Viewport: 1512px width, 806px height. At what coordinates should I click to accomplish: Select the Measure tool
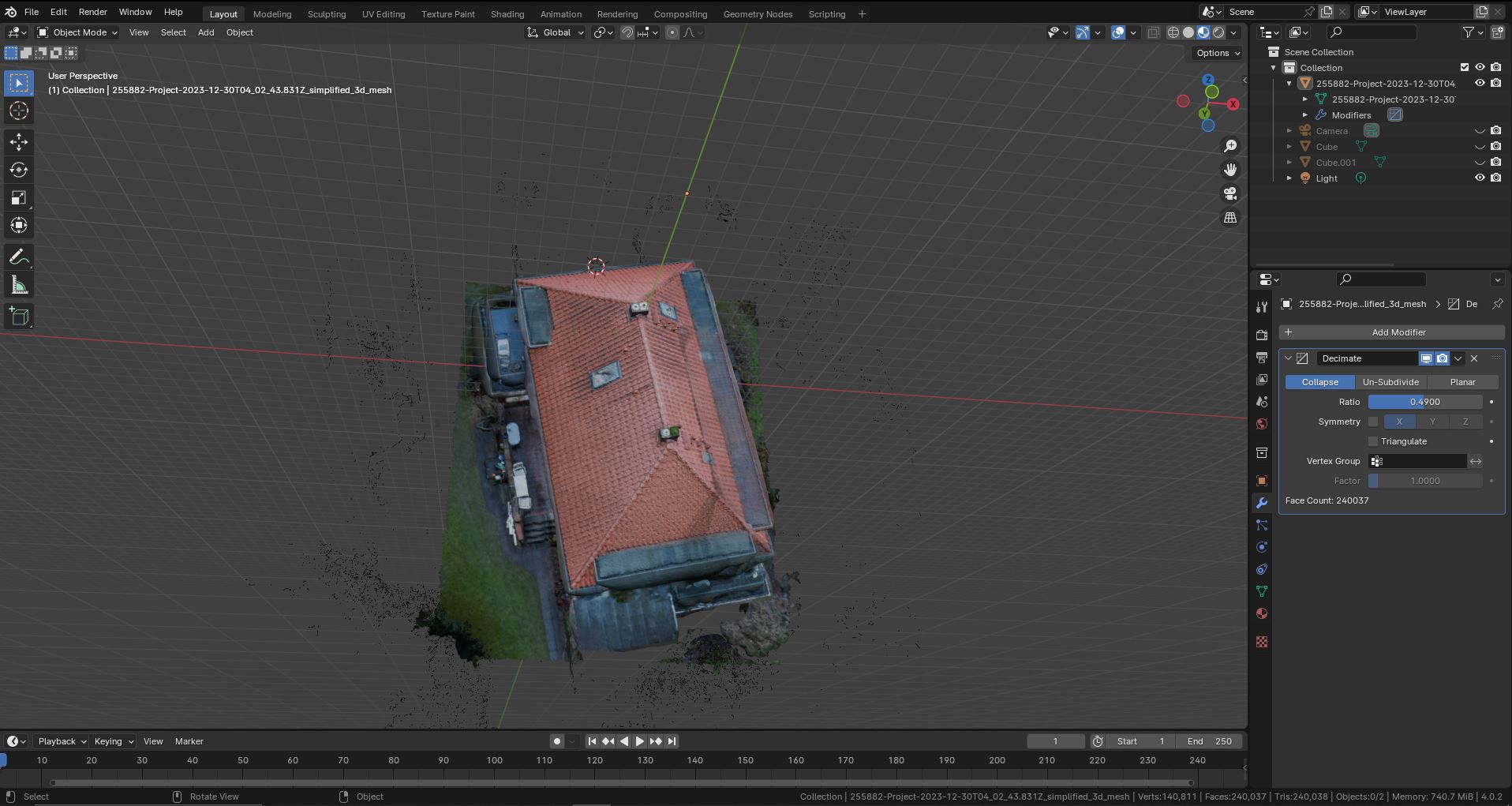click(x=19, y=285)
